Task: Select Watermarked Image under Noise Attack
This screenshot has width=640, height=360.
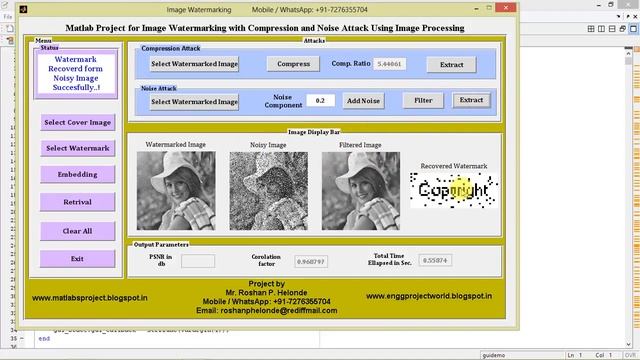Action: click(x=194, y=102)
